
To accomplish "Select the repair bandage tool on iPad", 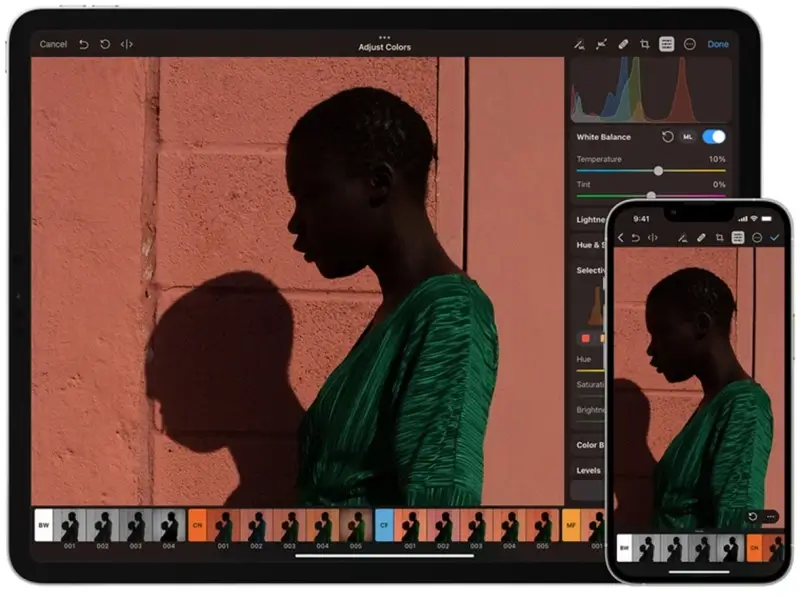I will point(623,44).
